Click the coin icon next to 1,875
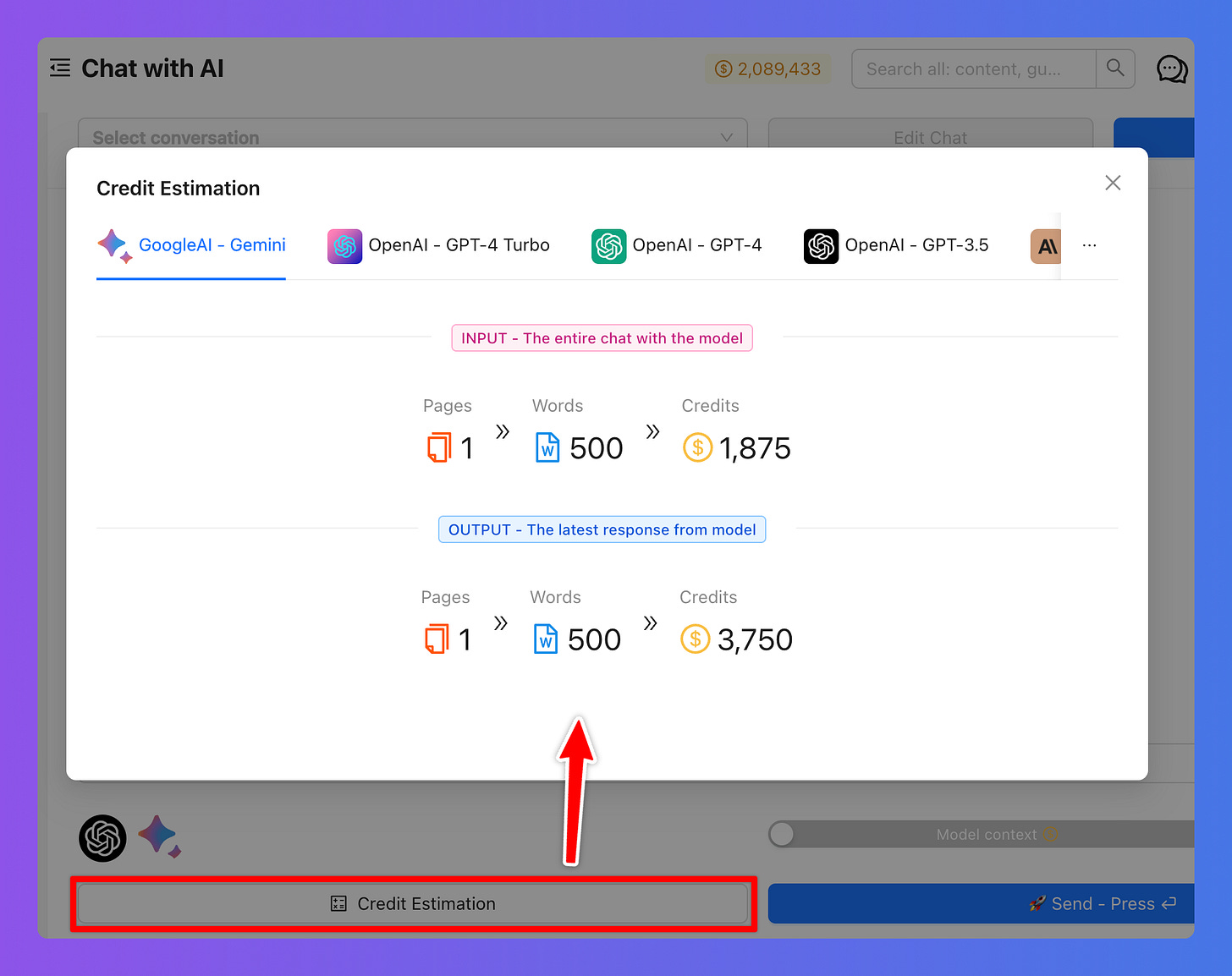Image resolution: width=1232 pixels, height=976 pixels. pyautogui.click(x=697, y=447)
